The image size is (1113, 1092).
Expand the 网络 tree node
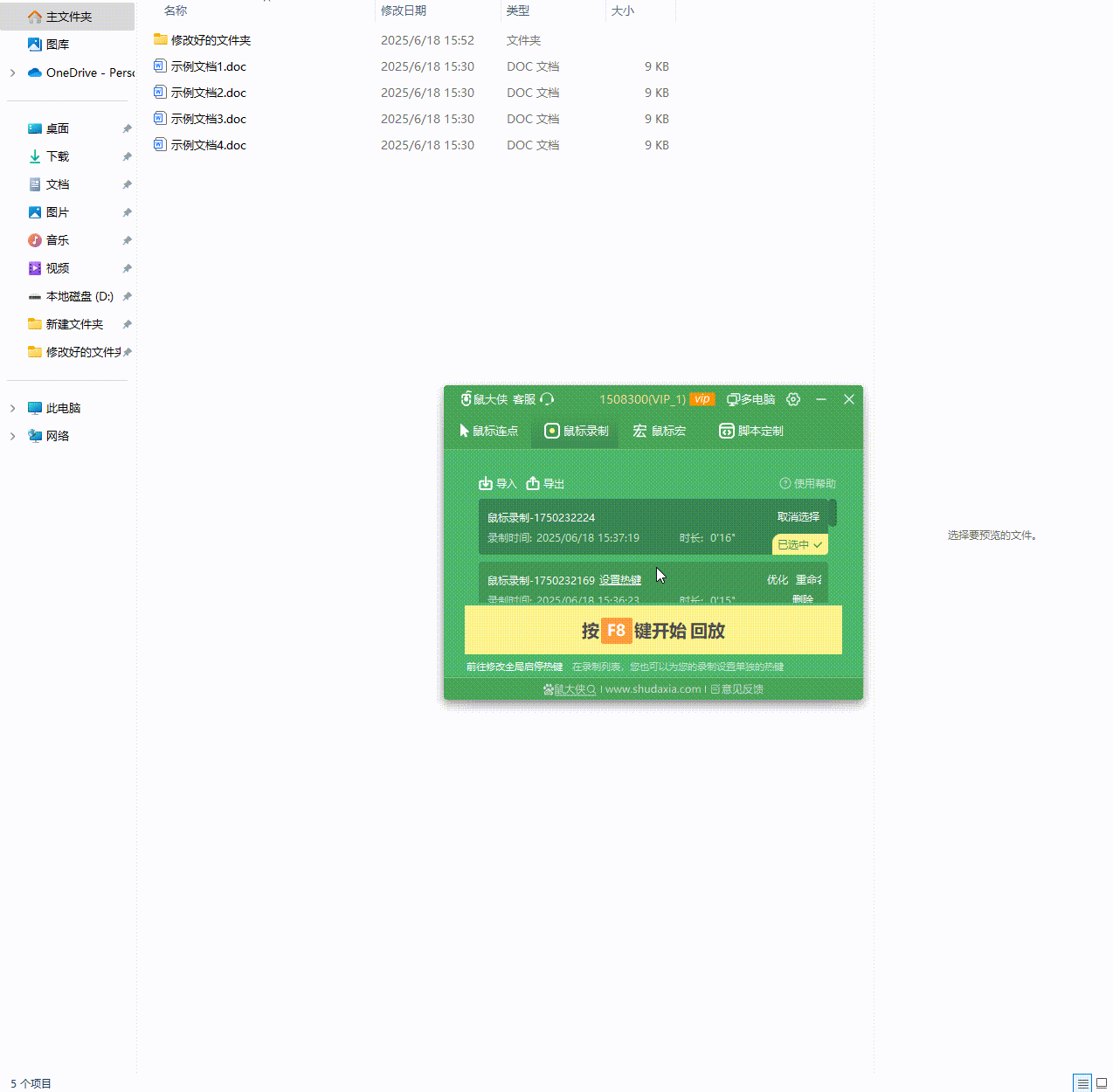(12, 436)
